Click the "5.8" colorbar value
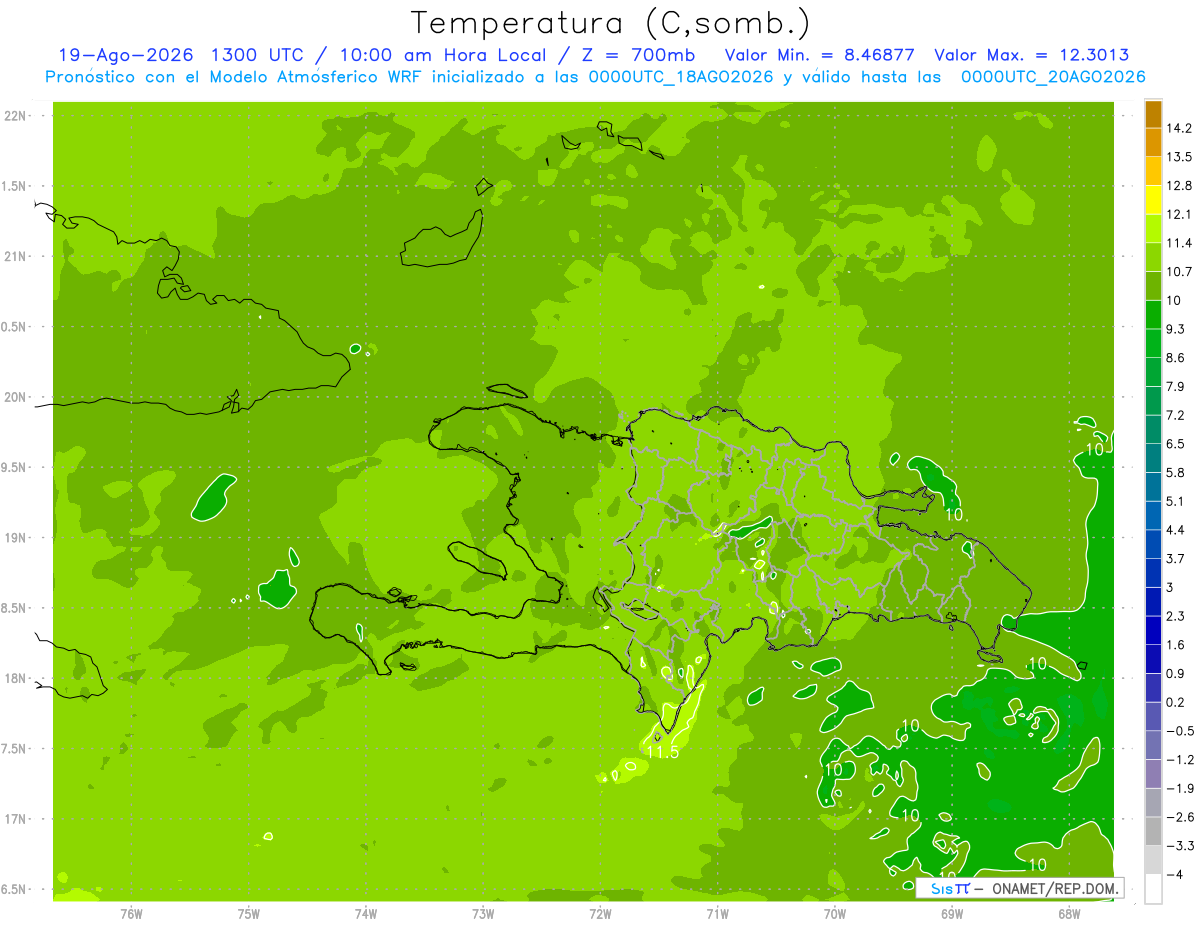The image size is (1200, 927). pyautogui.click(x=1176, y=472)
